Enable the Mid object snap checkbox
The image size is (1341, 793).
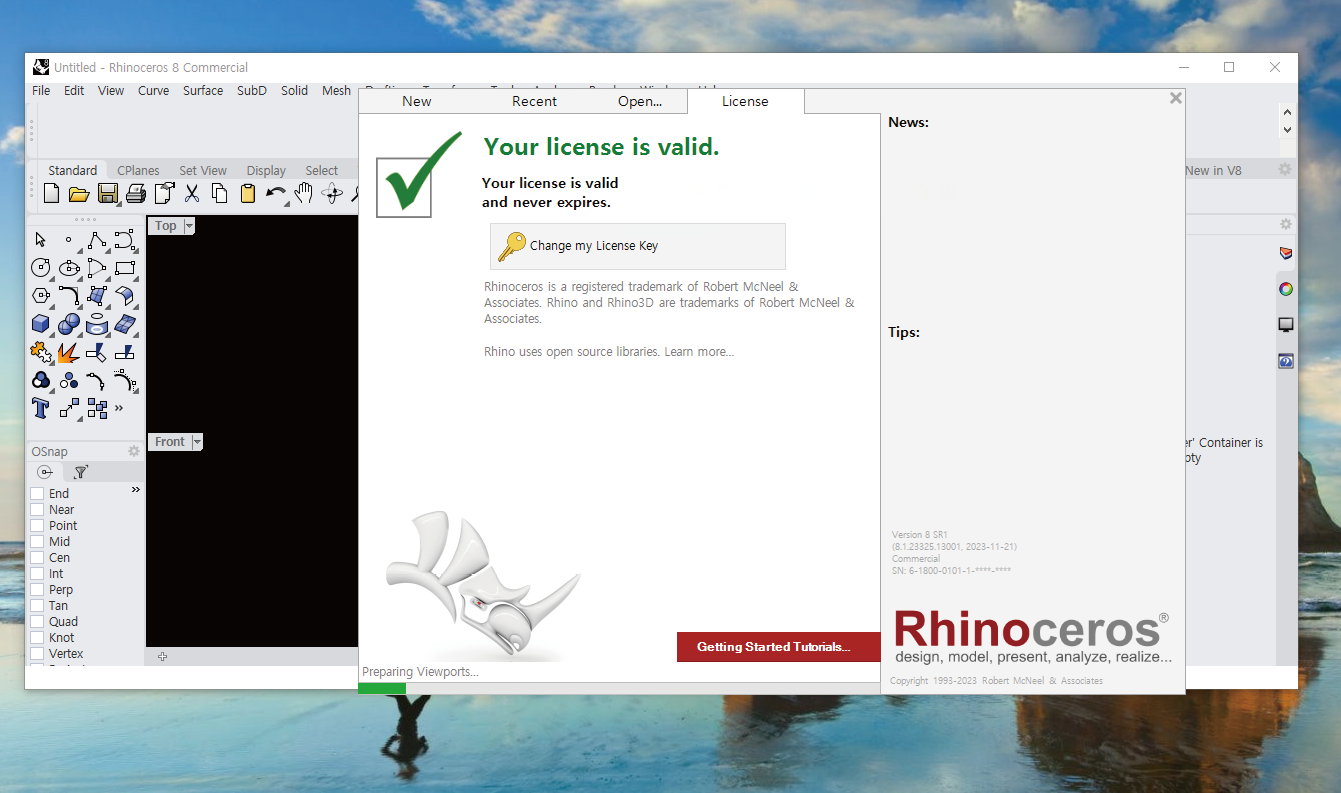(37, 542)
